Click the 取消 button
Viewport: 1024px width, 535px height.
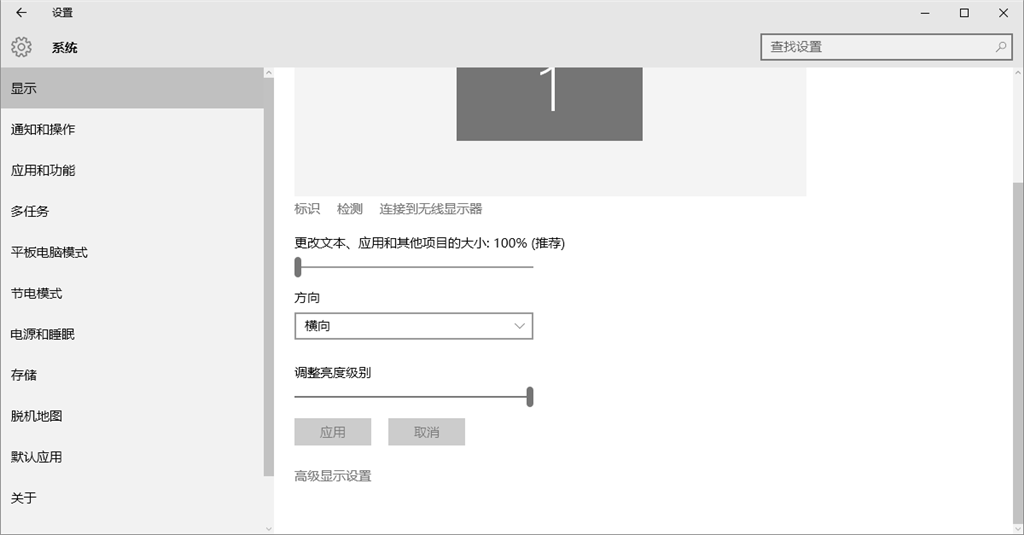click(x=426, y=432)
